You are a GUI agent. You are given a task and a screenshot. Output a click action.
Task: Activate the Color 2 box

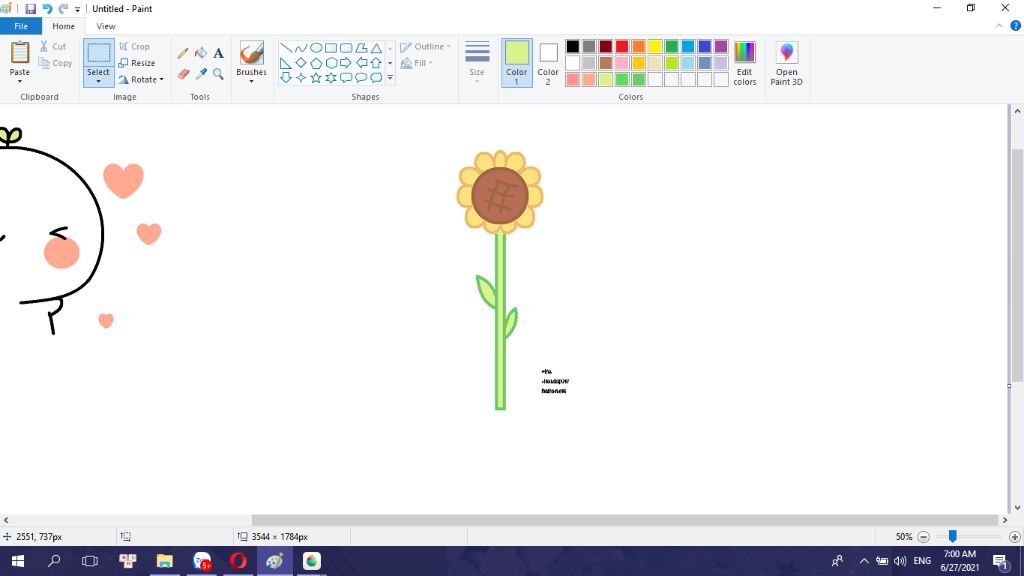coord(548,63)
